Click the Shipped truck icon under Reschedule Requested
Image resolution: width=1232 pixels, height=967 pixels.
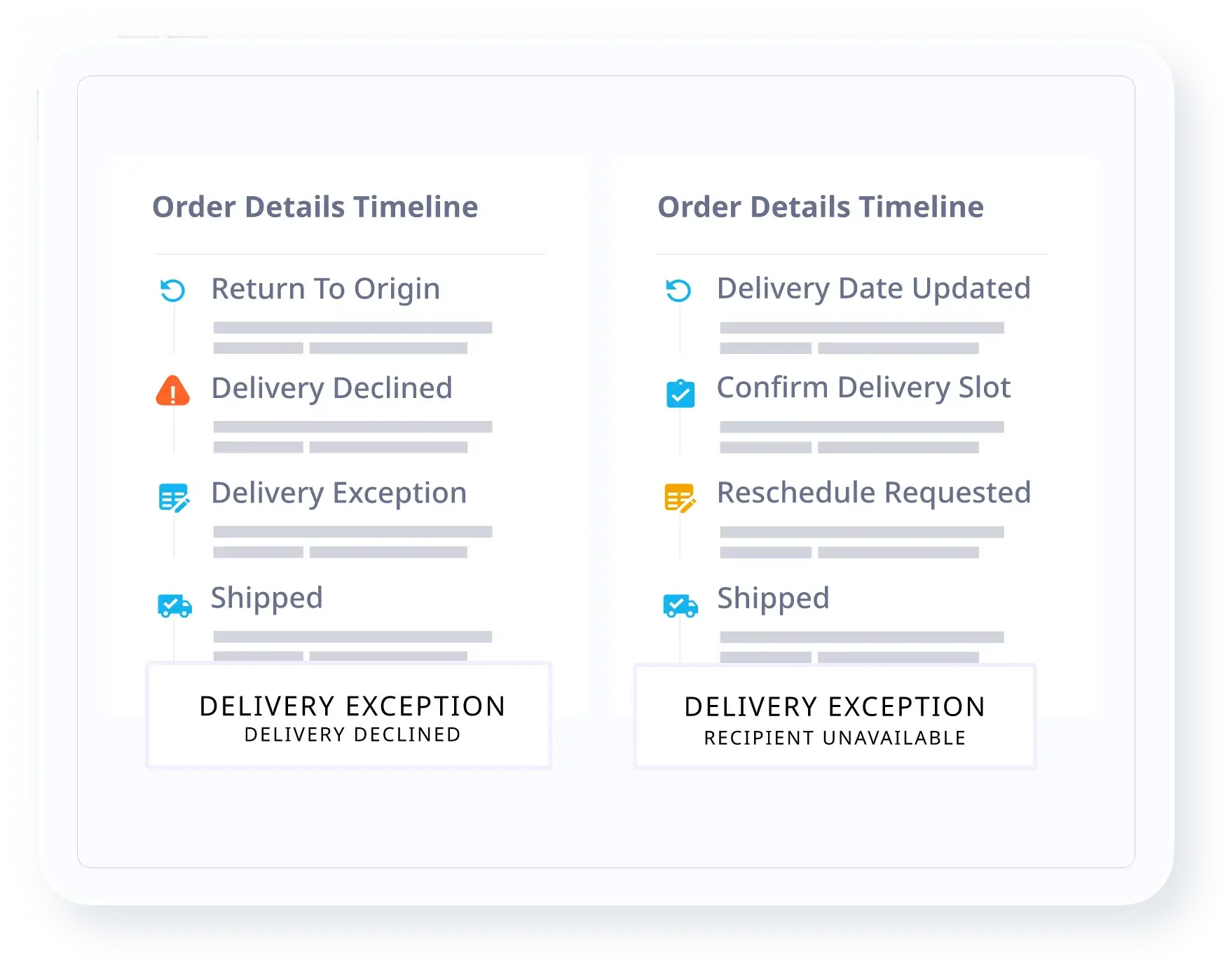tap(680, 605)
